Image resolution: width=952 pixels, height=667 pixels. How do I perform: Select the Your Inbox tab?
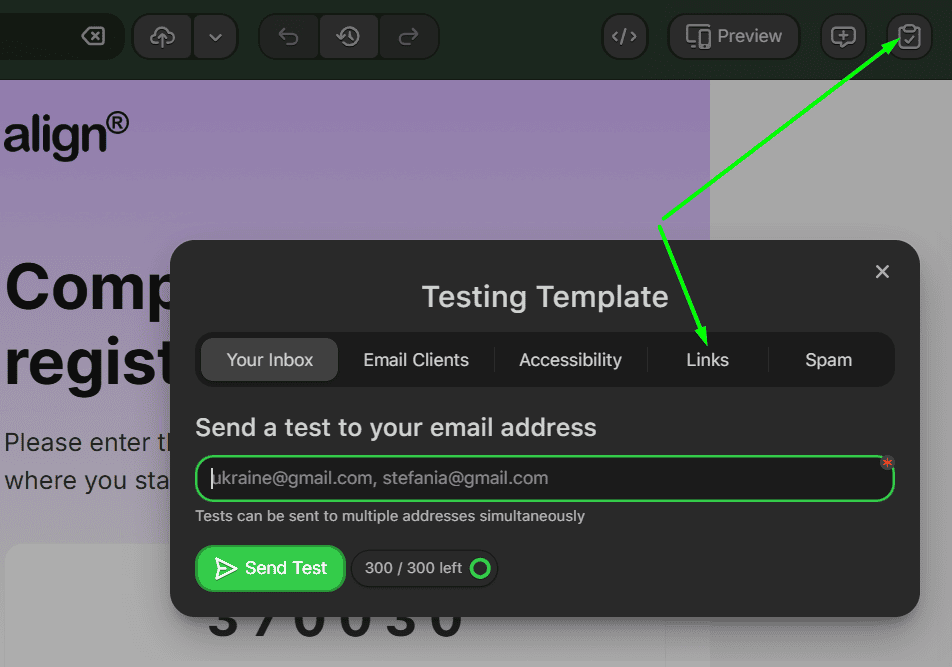270,360
